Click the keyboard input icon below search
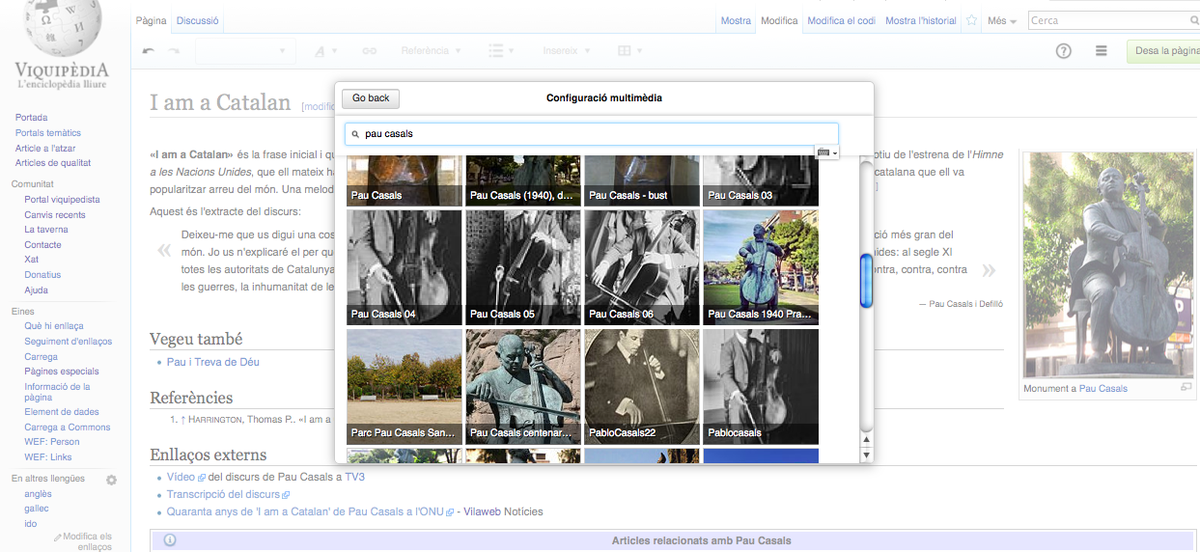Viewport: 1200px width, 552px height. [x=827, y=152]
